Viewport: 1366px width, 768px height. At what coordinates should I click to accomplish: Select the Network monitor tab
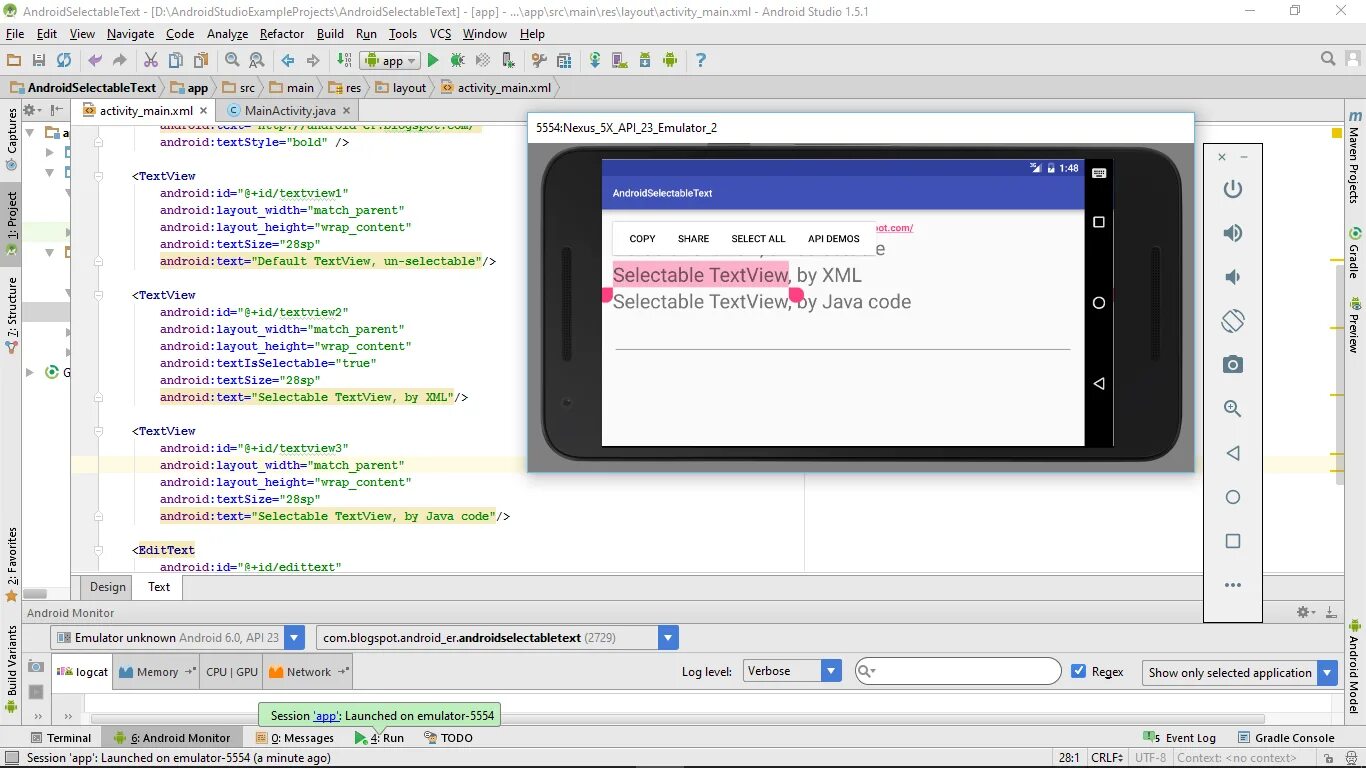[308, 672]
